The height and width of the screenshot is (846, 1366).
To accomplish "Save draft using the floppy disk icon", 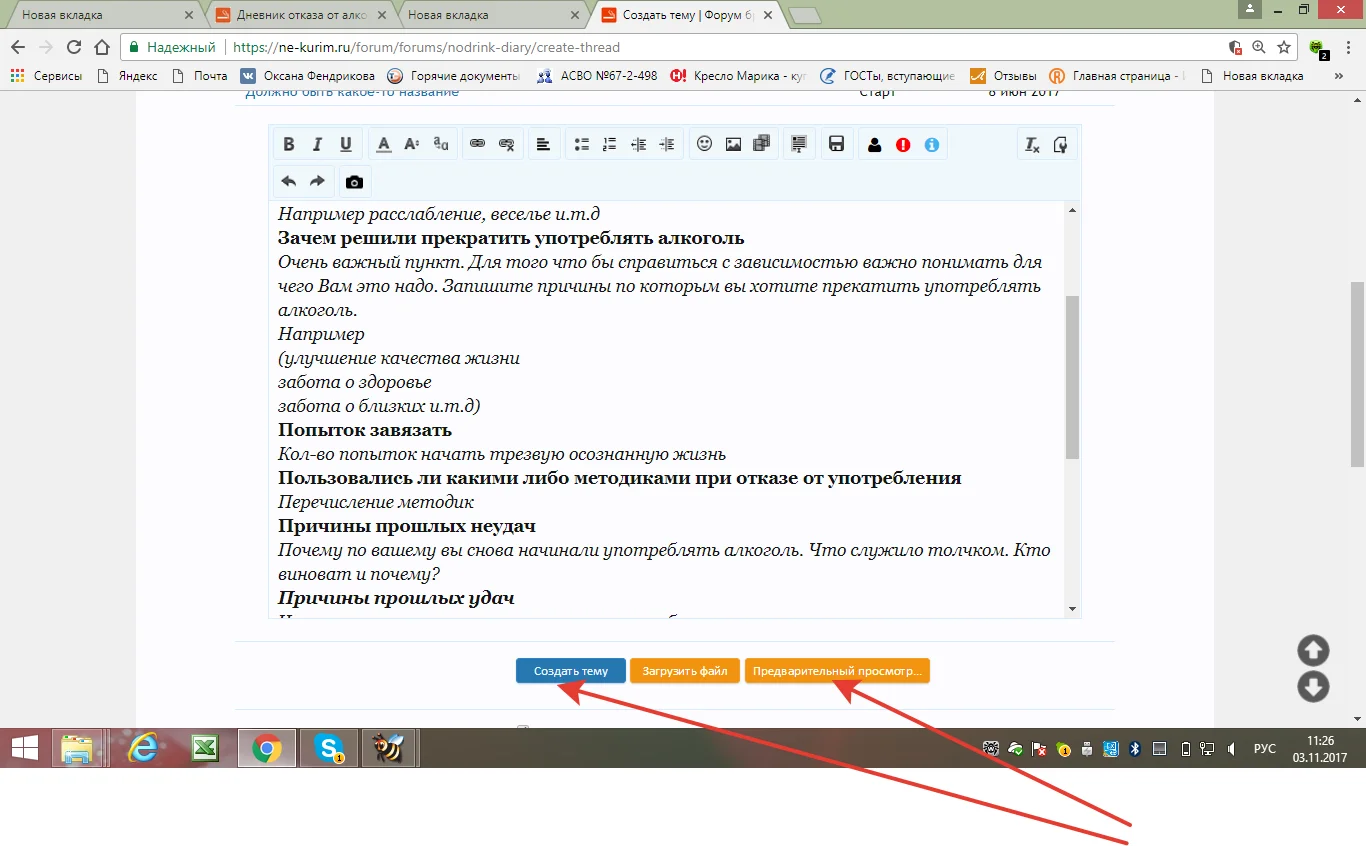I will point(837,144).
